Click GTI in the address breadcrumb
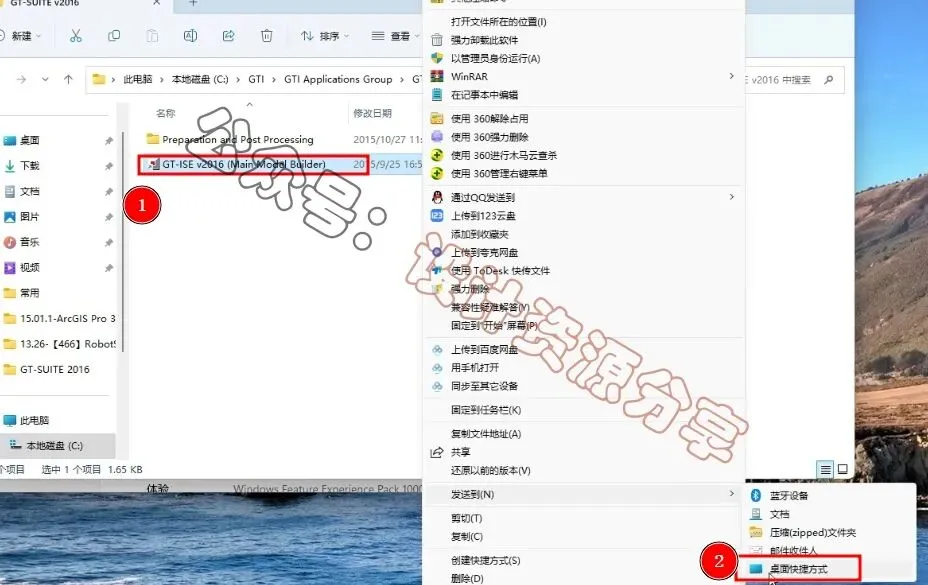The image size is (928, 585). (256, 79)
